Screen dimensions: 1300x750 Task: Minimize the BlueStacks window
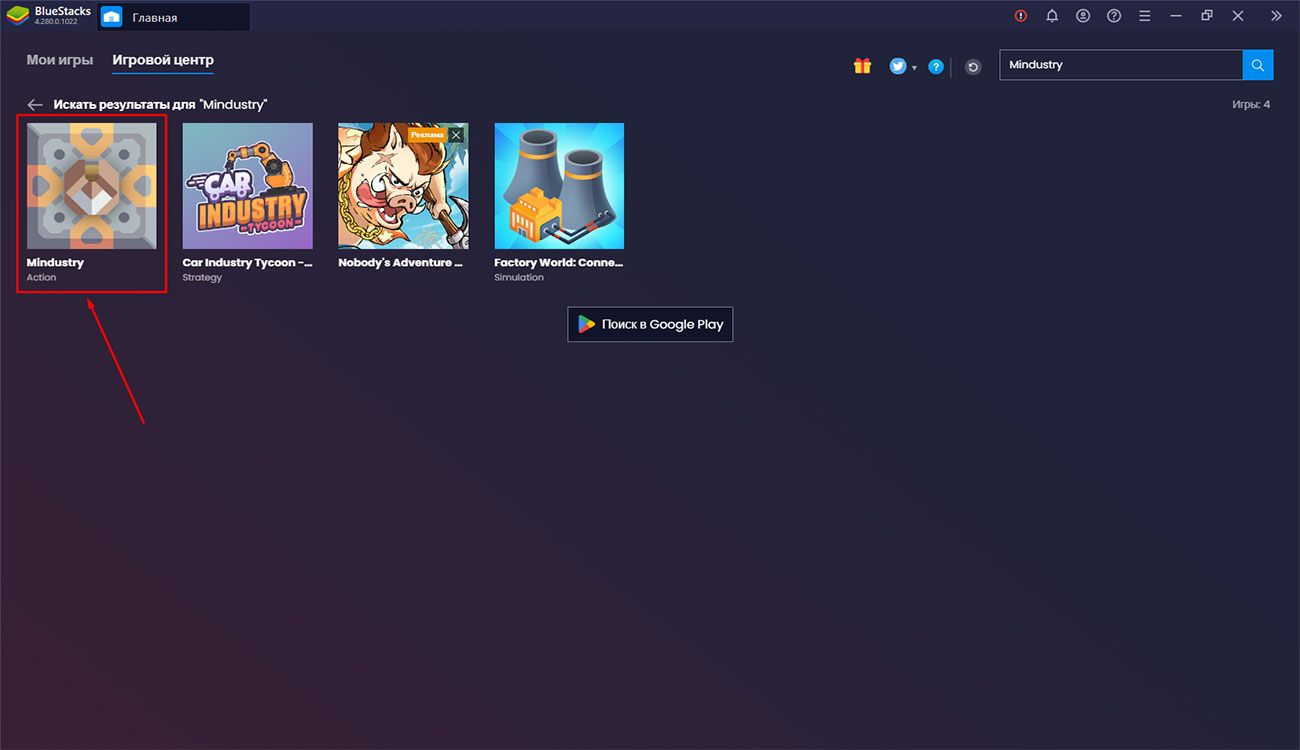(1176, 16)
